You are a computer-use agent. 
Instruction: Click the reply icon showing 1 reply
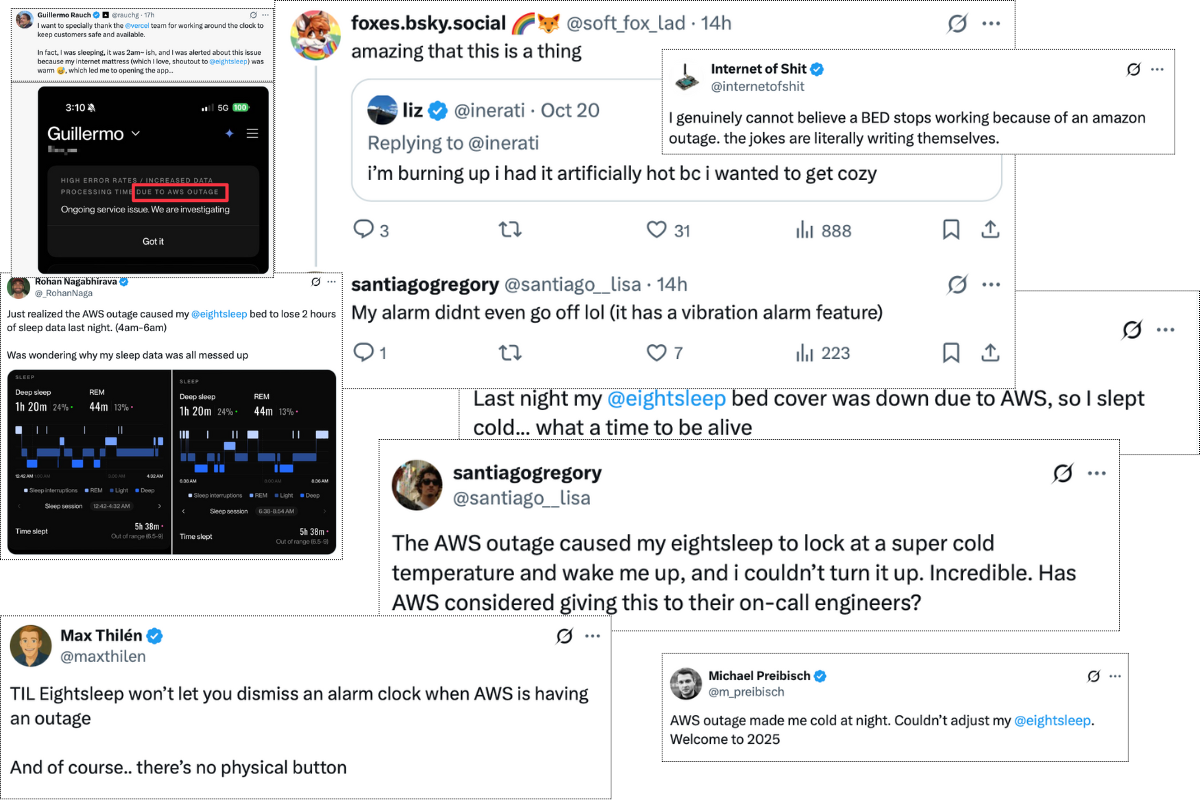pyautogui.click(x=364, y=352)
